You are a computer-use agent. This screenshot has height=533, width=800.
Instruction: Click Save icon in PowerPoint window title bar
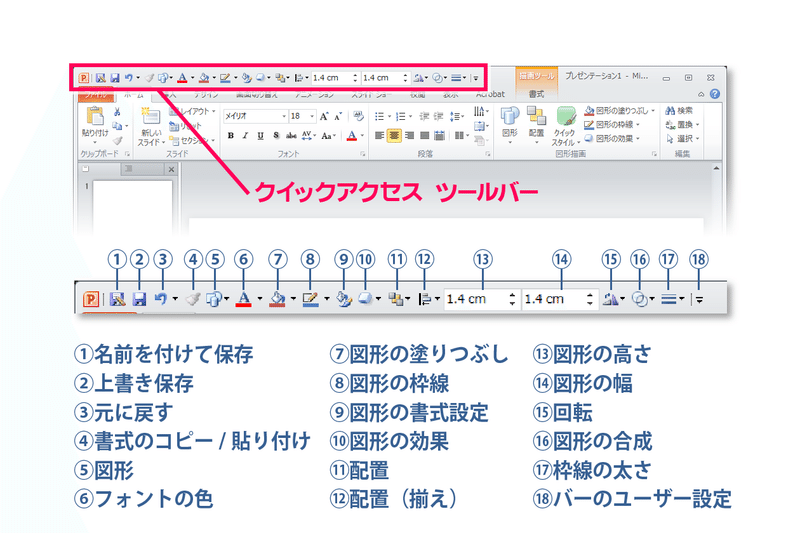115,78
